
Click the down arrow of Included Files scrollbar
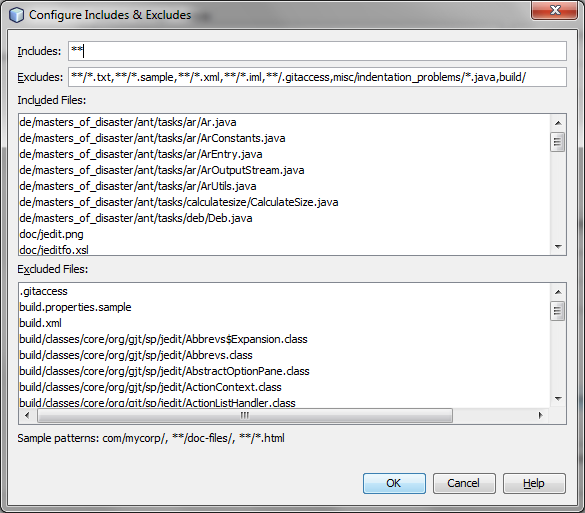pos(558,247)
